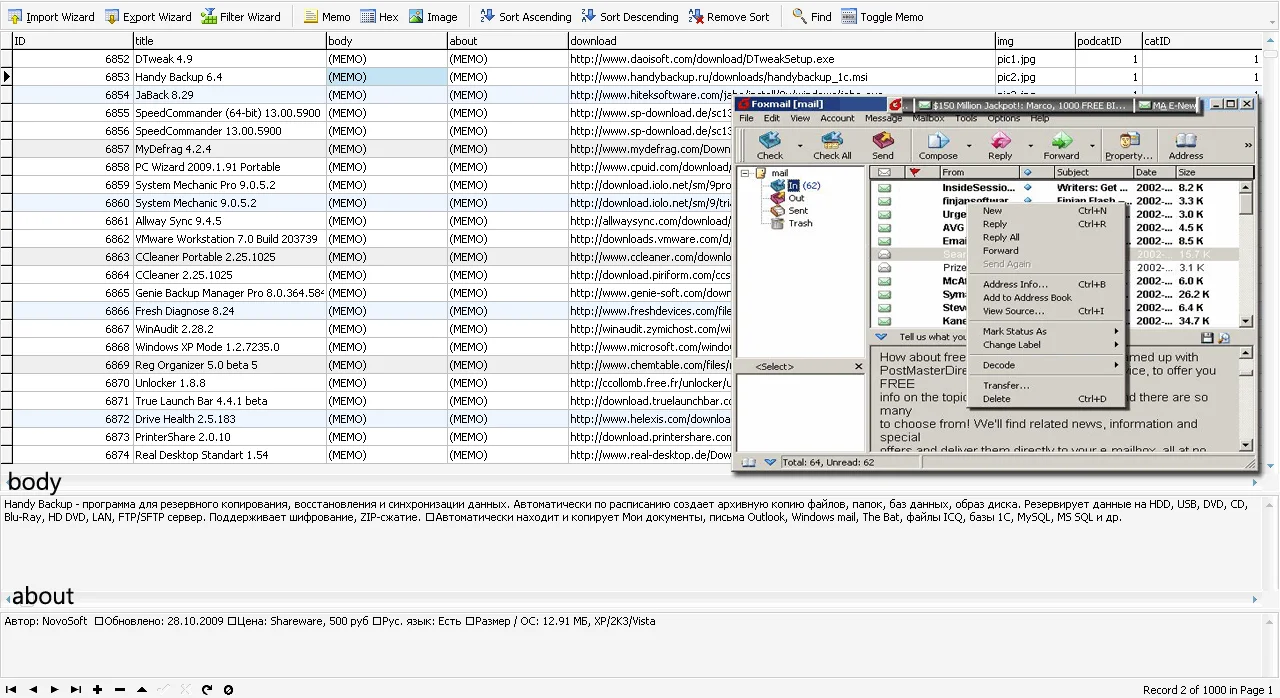1280x698 pixels.
Task: Open the Decode submenu arrow
Action: pos(1116,365)
